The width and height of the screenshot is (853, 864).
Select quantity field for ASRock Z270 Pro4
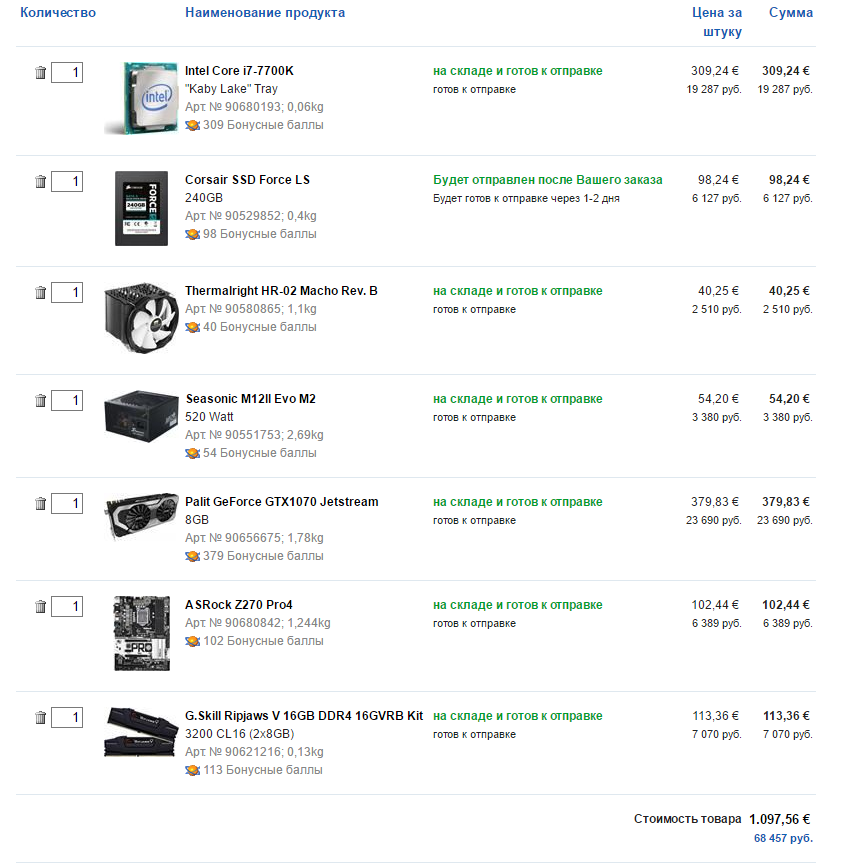pos(67,606)
